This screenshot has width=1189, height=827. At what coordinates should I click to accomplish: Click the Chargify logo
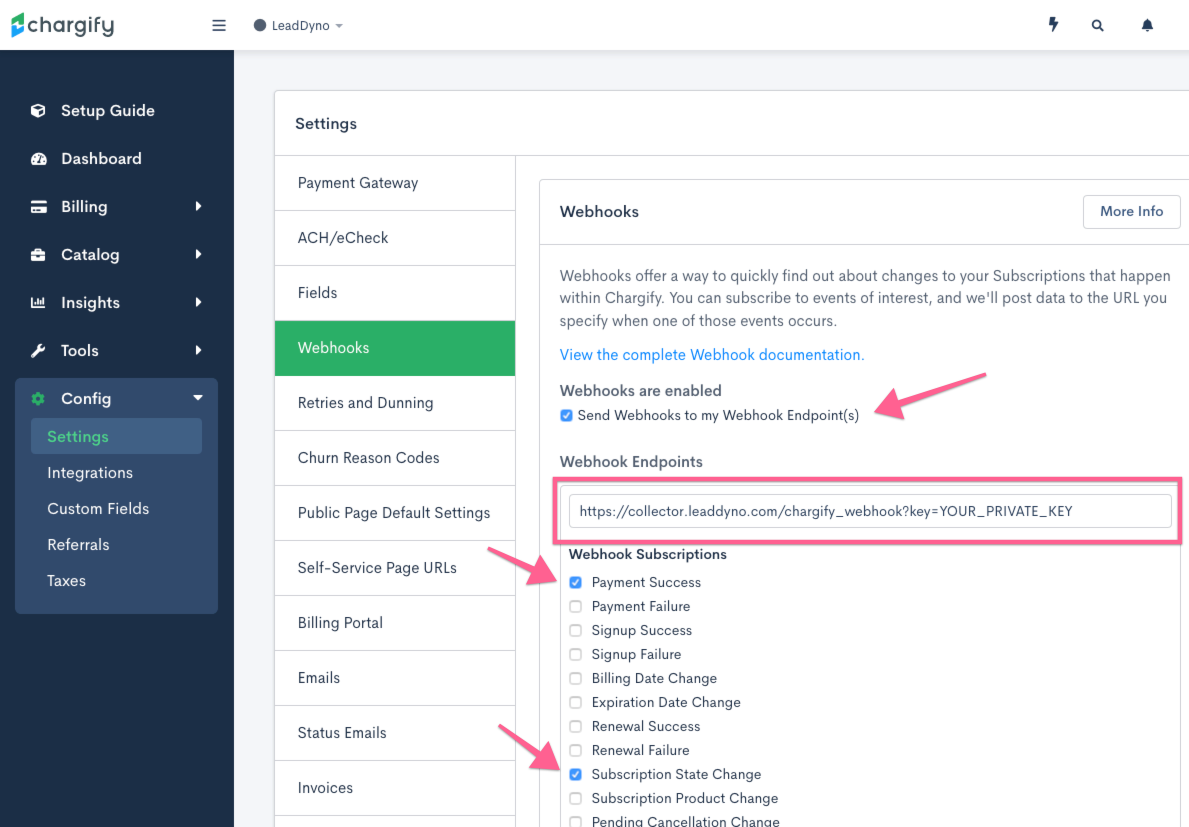pyautogui.click(x=62, y=25)
